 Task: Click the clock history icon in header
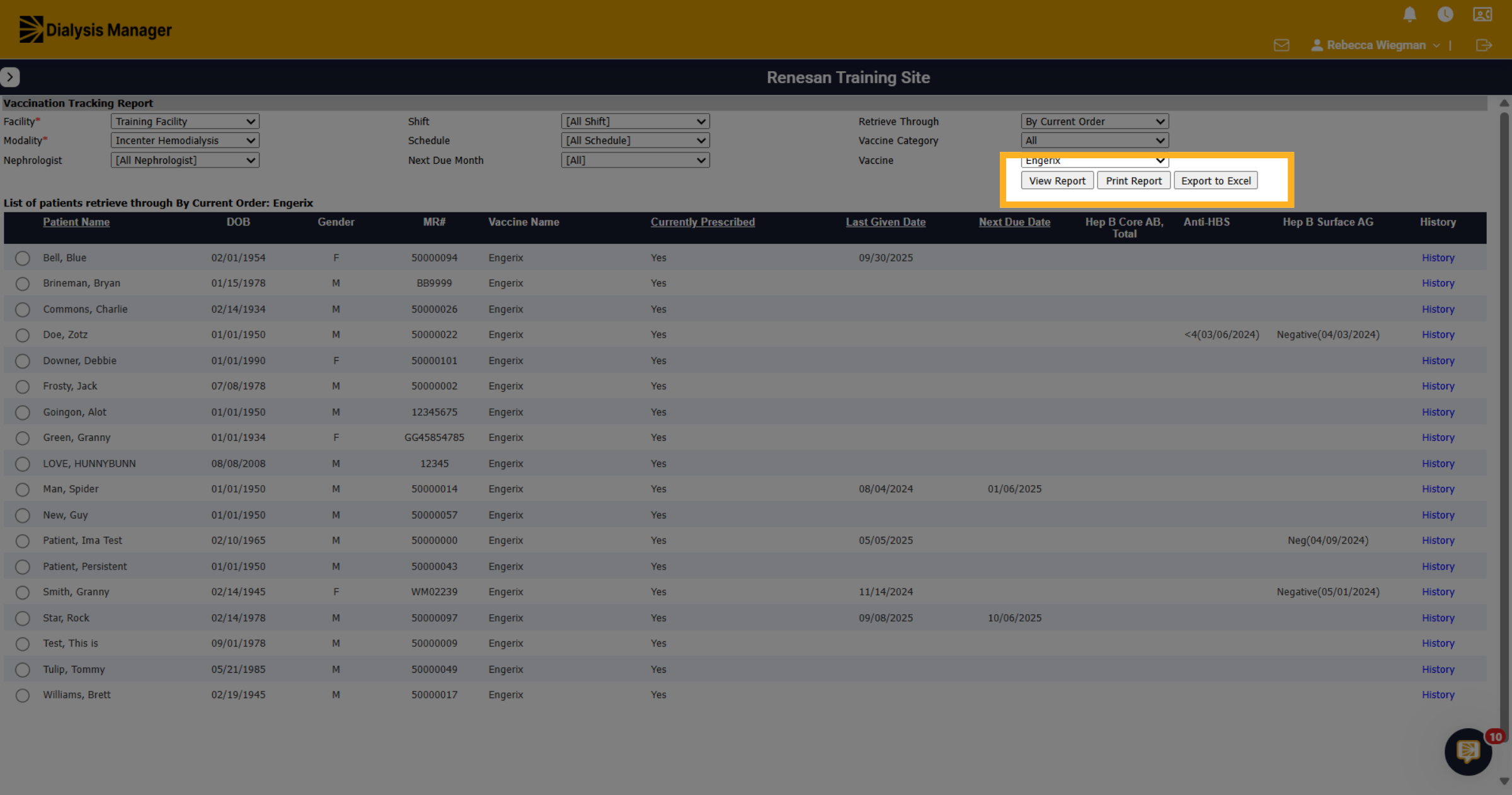[x=1445, y=14]
